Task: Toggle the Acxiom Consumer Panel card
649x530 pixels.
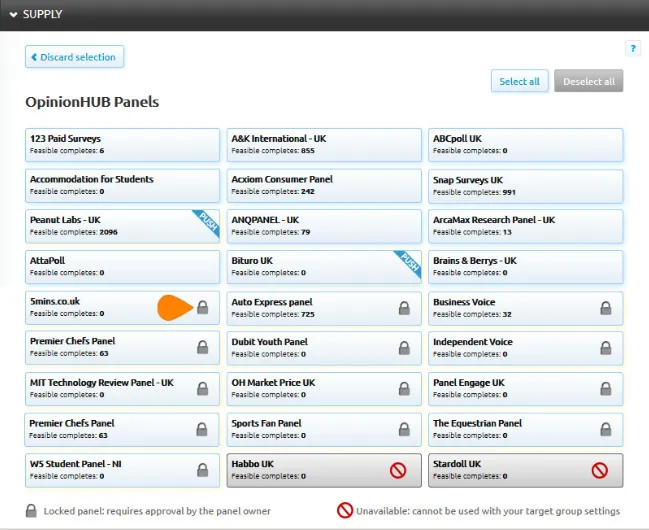Action: tap(324, 186)
